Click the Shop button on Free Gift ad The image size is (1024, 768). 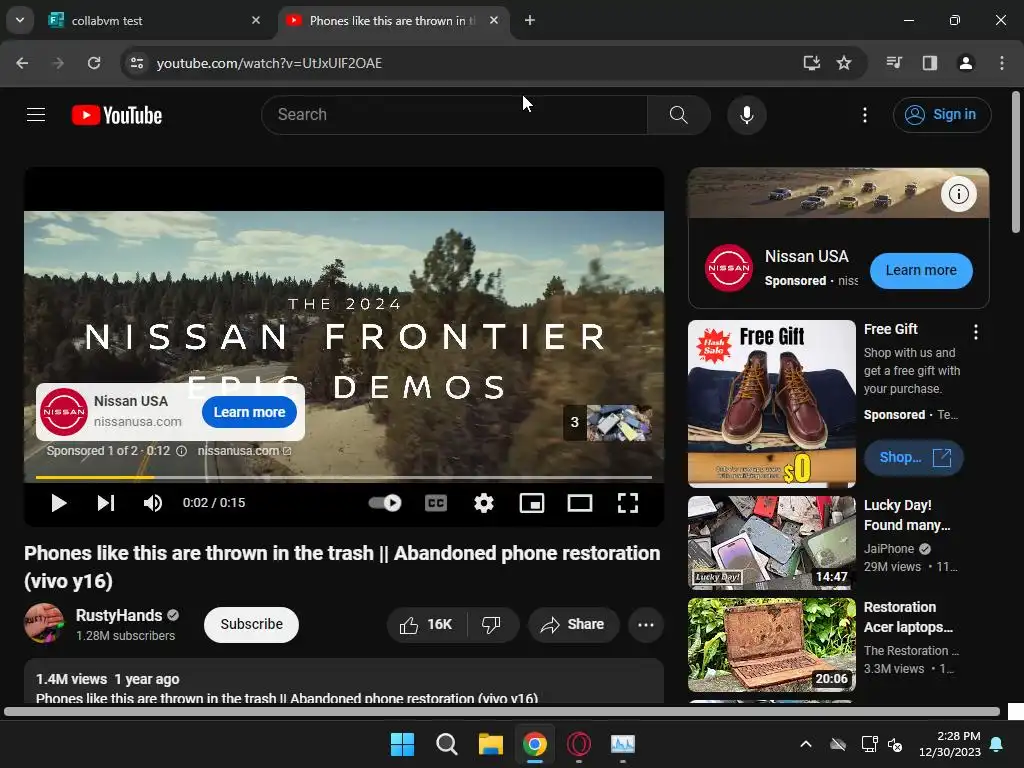[914, 457]
